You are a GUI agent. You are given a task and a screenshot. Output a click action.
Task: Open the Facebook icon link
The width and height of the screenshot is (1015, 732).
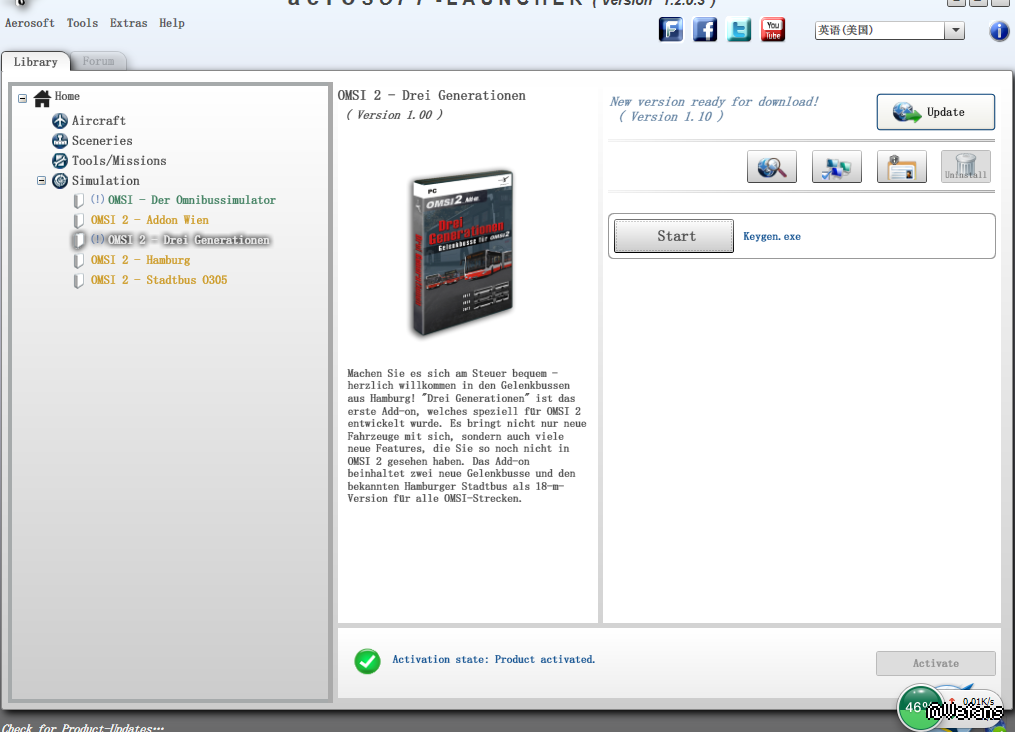tap(705, 30)
